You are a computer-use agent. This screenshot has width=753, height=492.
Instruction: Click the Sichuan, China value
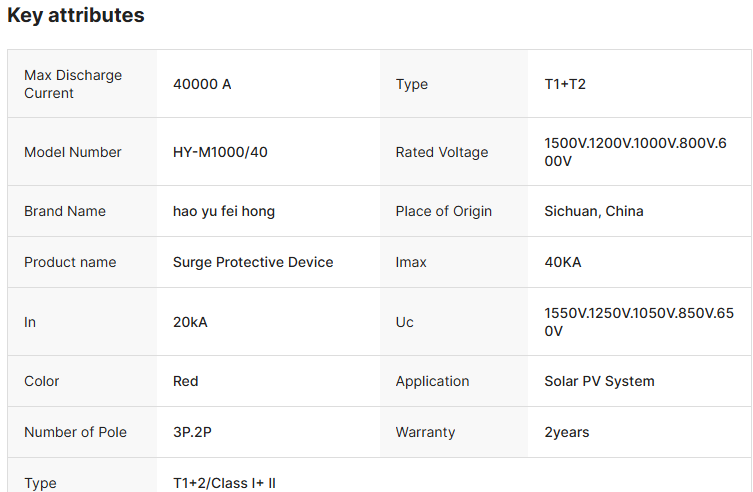pyautogui.click(x=594, y=211)
